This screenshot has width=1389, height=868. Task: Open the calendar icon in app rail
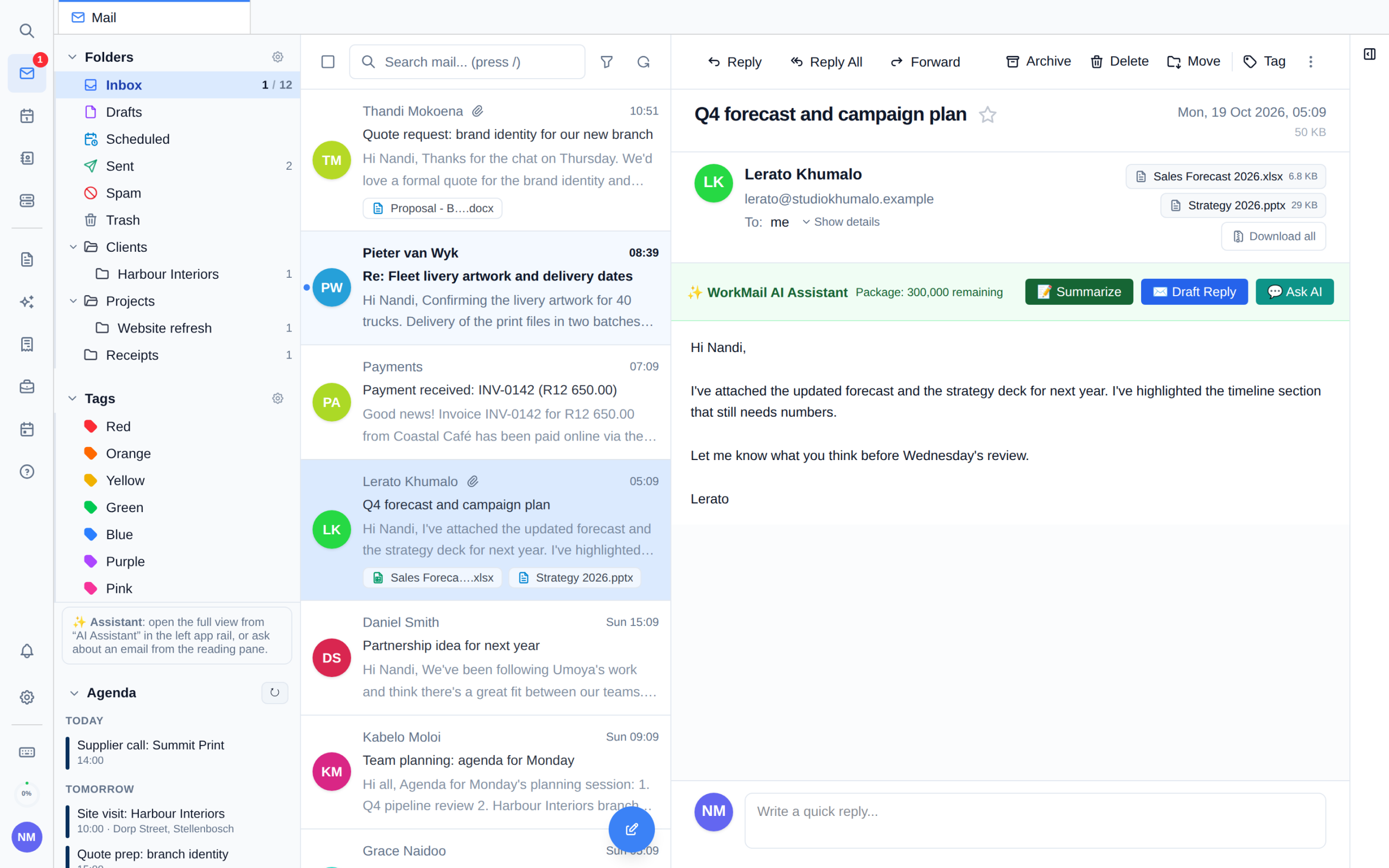click(27, 116)
